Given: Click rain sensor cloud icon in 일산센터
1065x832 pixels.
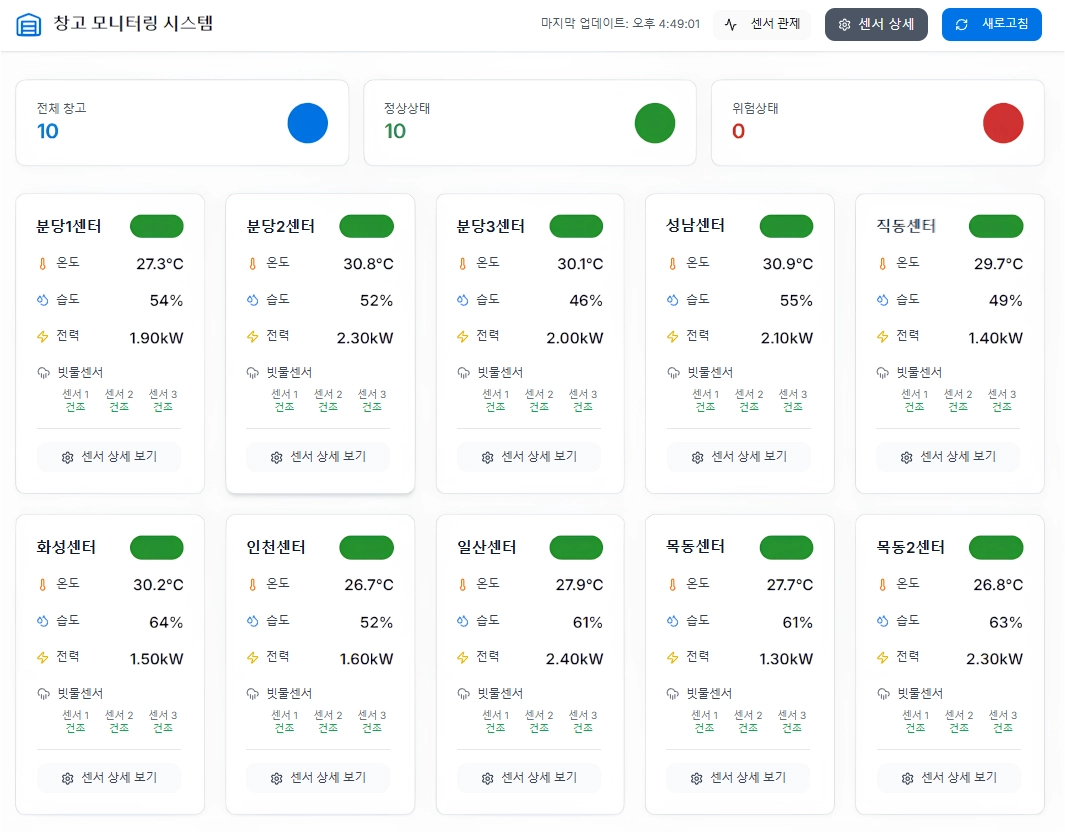Looking at the screenshot, I should [463, 693].
